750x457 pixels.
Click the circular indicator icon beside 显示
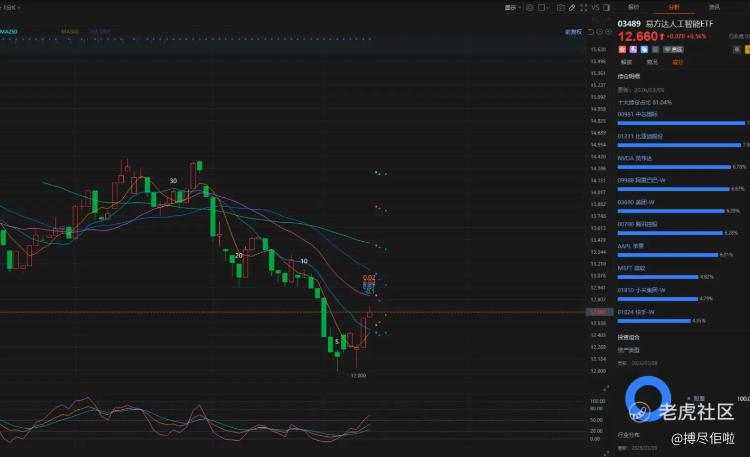[x=529, y=8]
